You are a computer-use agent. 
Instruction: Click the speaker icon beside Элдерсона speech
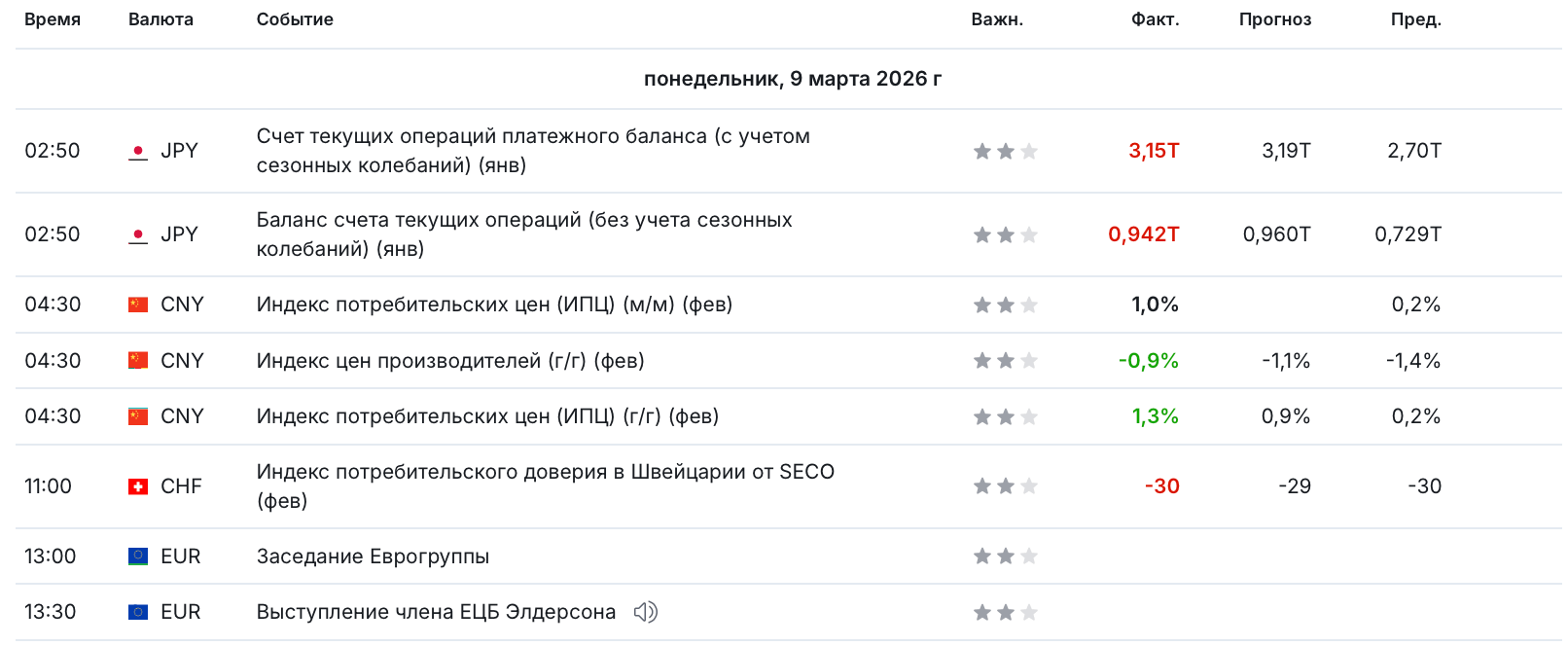click(645, 612)
